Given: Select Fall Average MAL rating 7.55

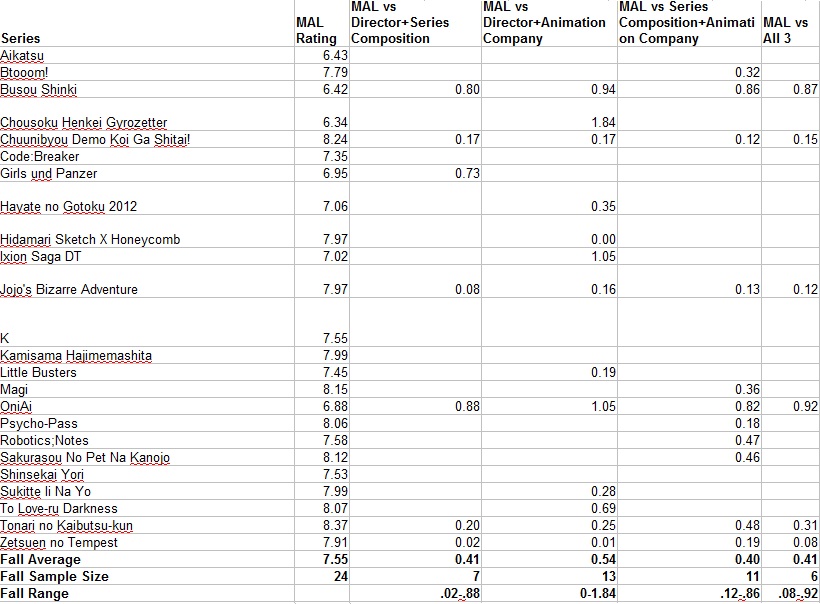Looking at the screenshot, I should point(322,559).
